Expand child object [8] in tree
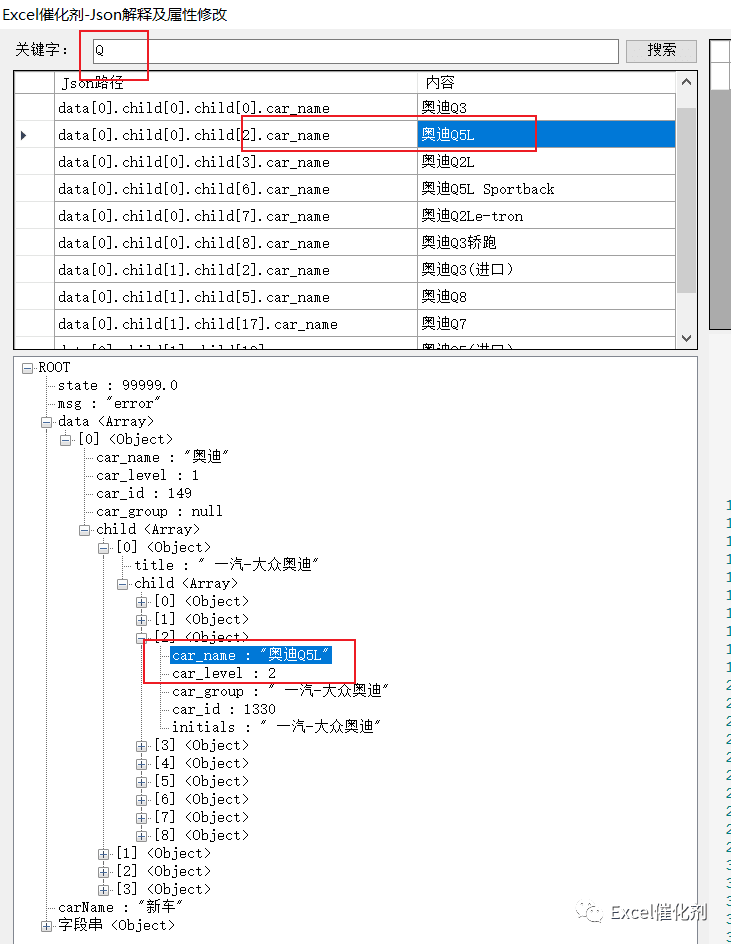This screenshot has width=731, height=944. (x=142, y=836)
